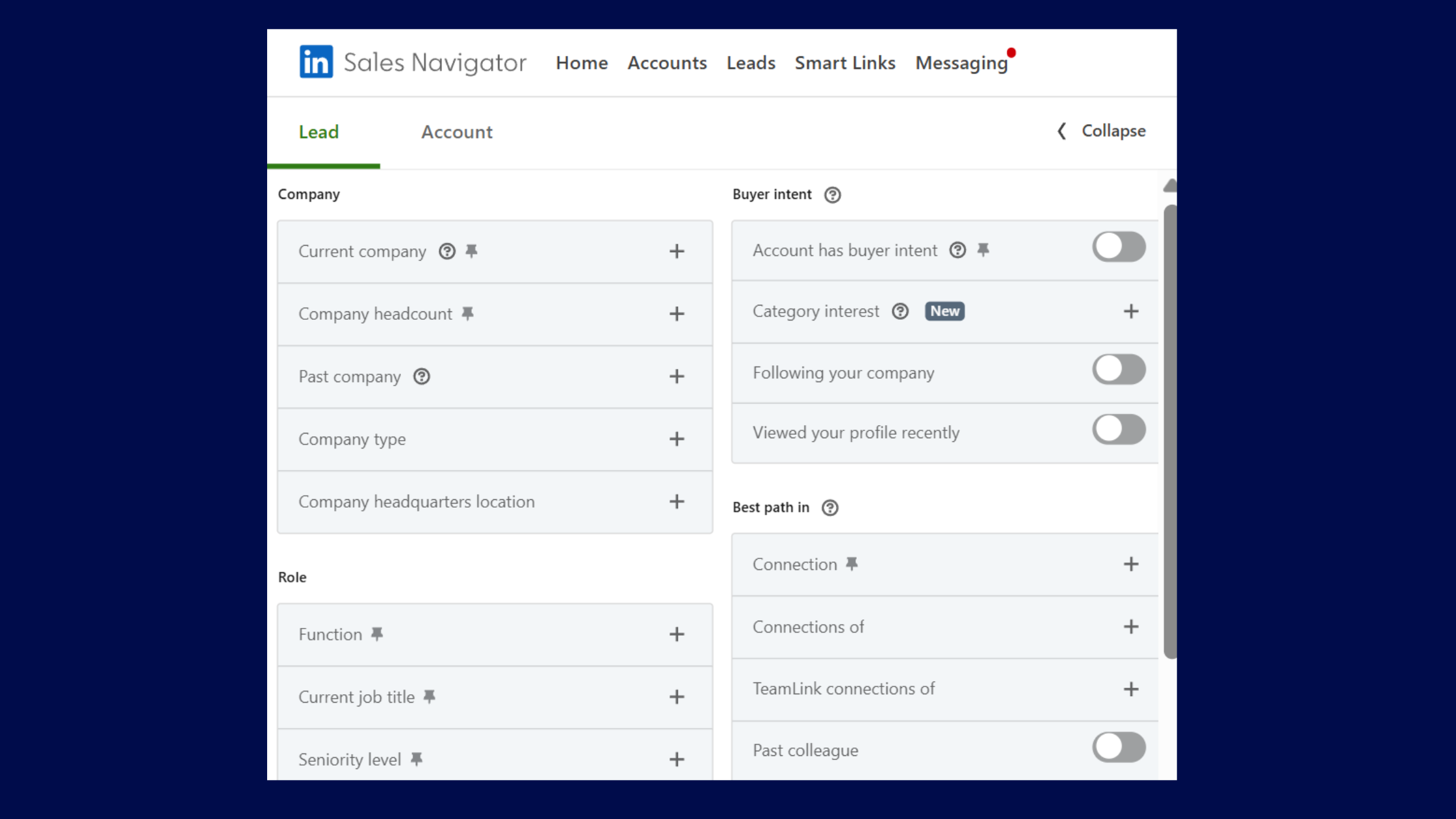Click the Company type label
1456x819 pixels.
point(352,439)
